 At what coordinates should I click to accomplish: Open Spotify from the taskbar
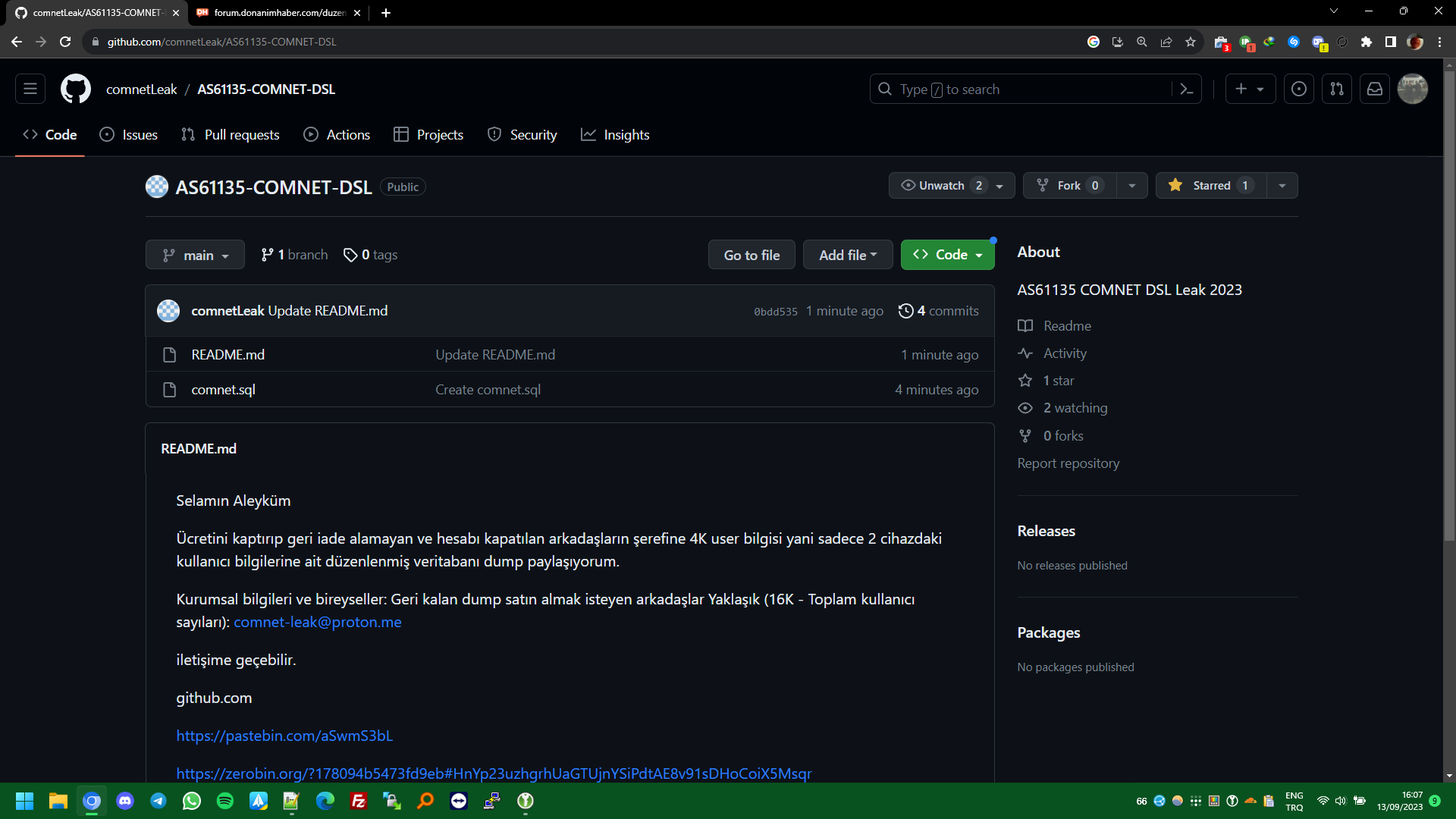tap(225, 801)
